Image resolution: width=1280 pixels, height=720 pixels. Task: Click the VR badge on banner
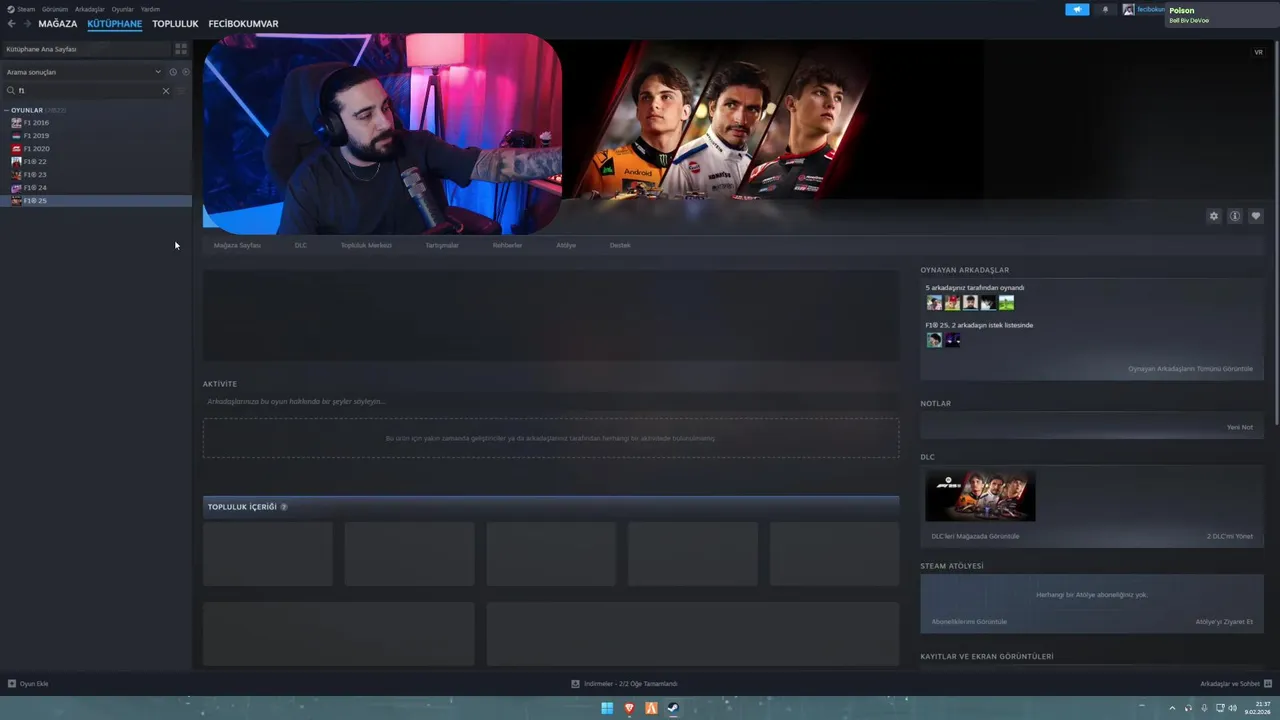pos(1259,52)
